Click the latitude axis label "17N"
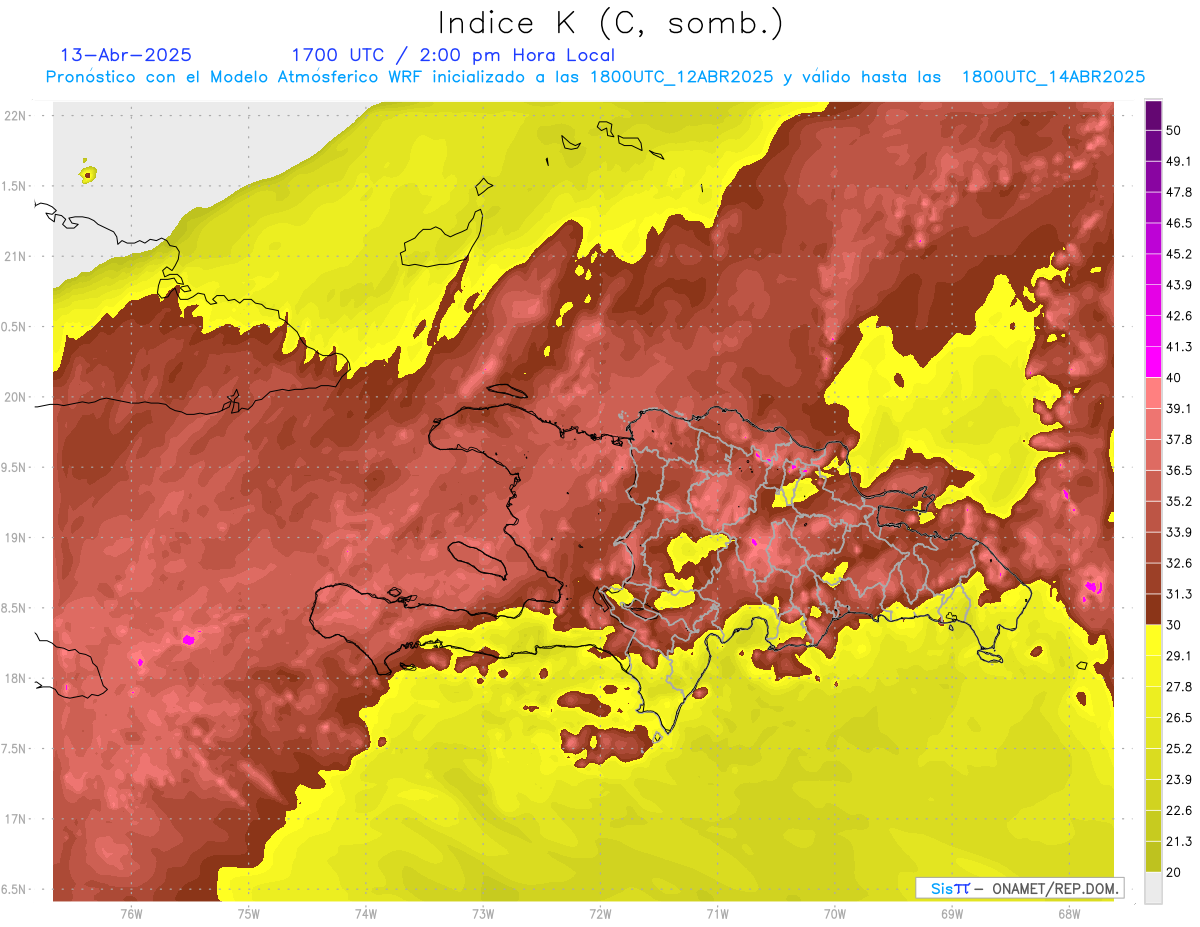 pyautogui.click(x=15, y=819)
